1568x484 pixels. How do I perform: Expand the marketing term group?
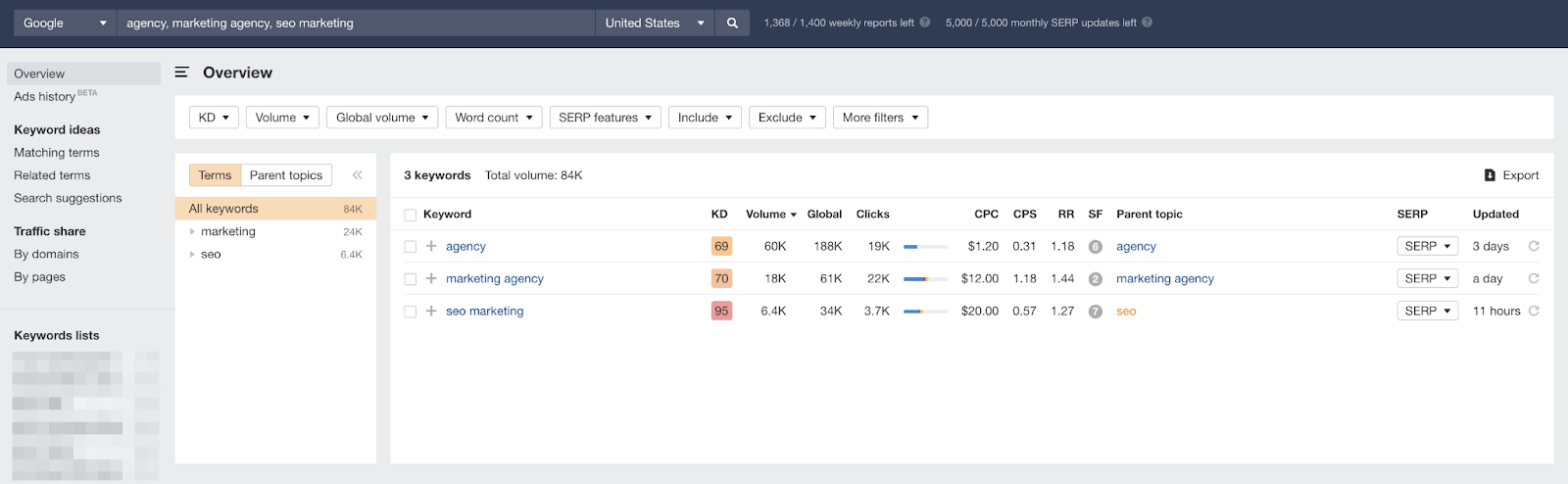pyautogui.click(x=192, y=231)
